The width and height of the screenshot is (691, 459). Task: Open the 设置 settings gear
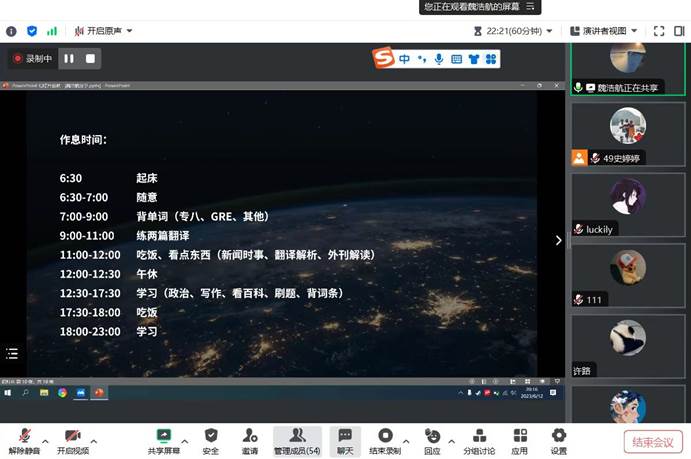558,437
